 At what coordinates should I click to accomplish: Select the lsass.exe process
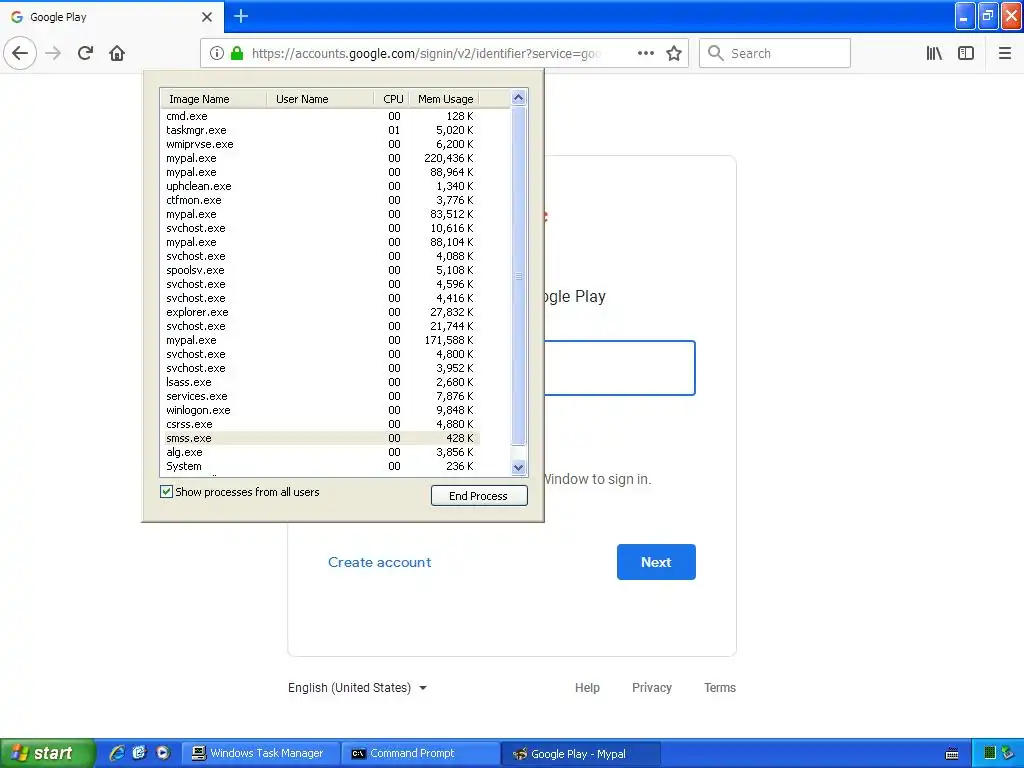(320, 382)
